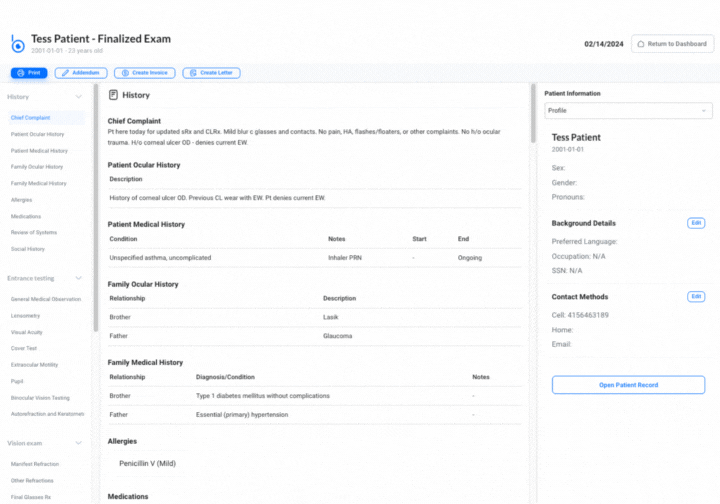Click 'Occupation: N/A' in Background Details
The image size is (720, 504).
tap(579, 256)
